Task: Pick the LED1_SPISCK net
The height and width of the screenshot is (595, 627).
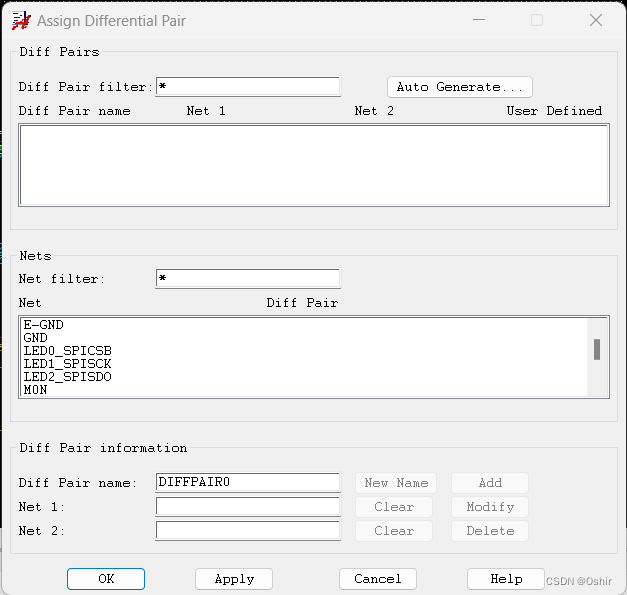Action: tap(67, 364)
